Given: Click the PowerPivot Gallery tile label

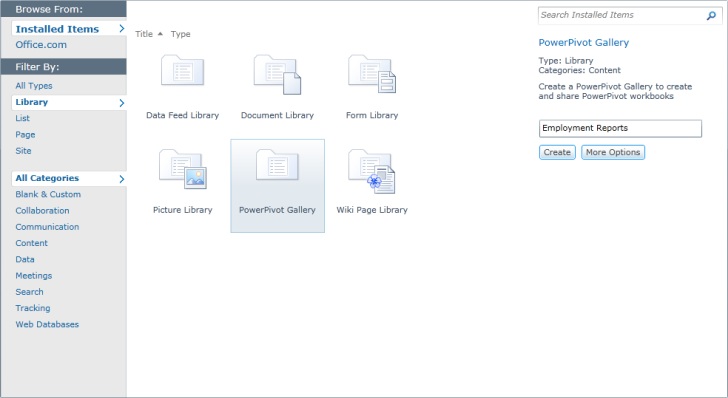Looking at the screenshot, I should [277, 210].
